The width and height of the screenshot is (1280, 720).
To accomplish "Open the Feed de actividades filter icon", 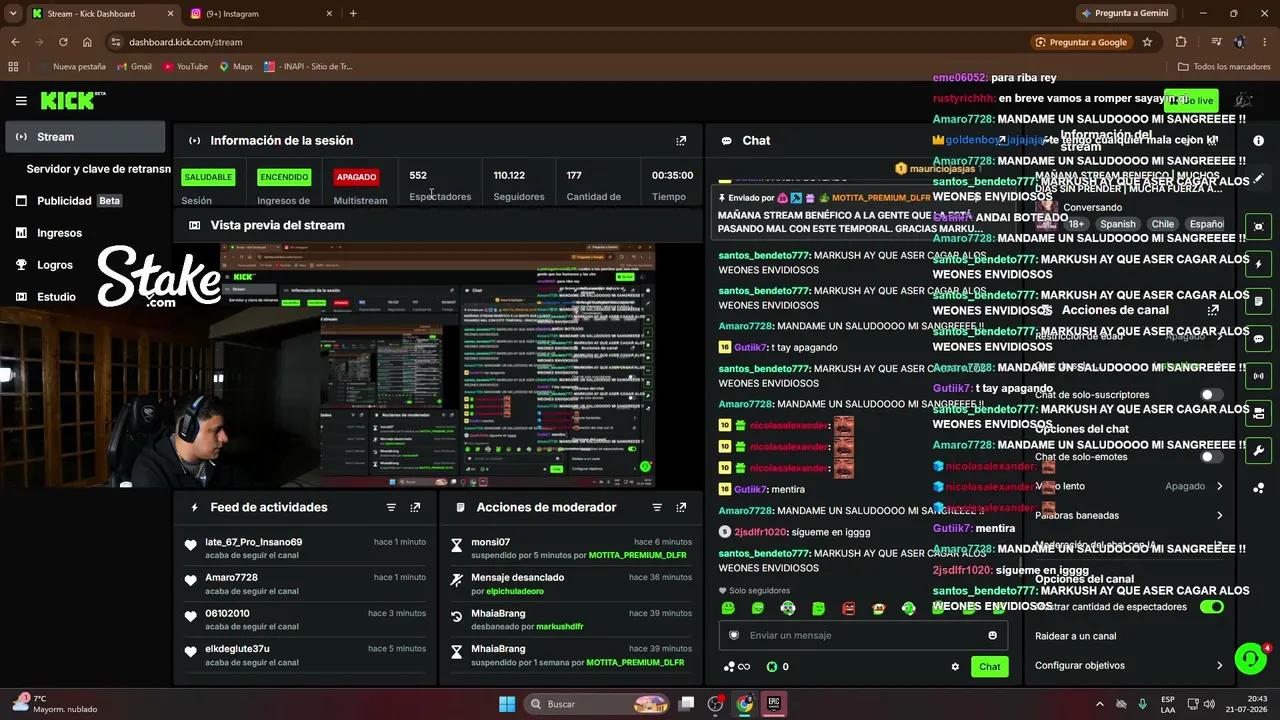I will 391,507.
